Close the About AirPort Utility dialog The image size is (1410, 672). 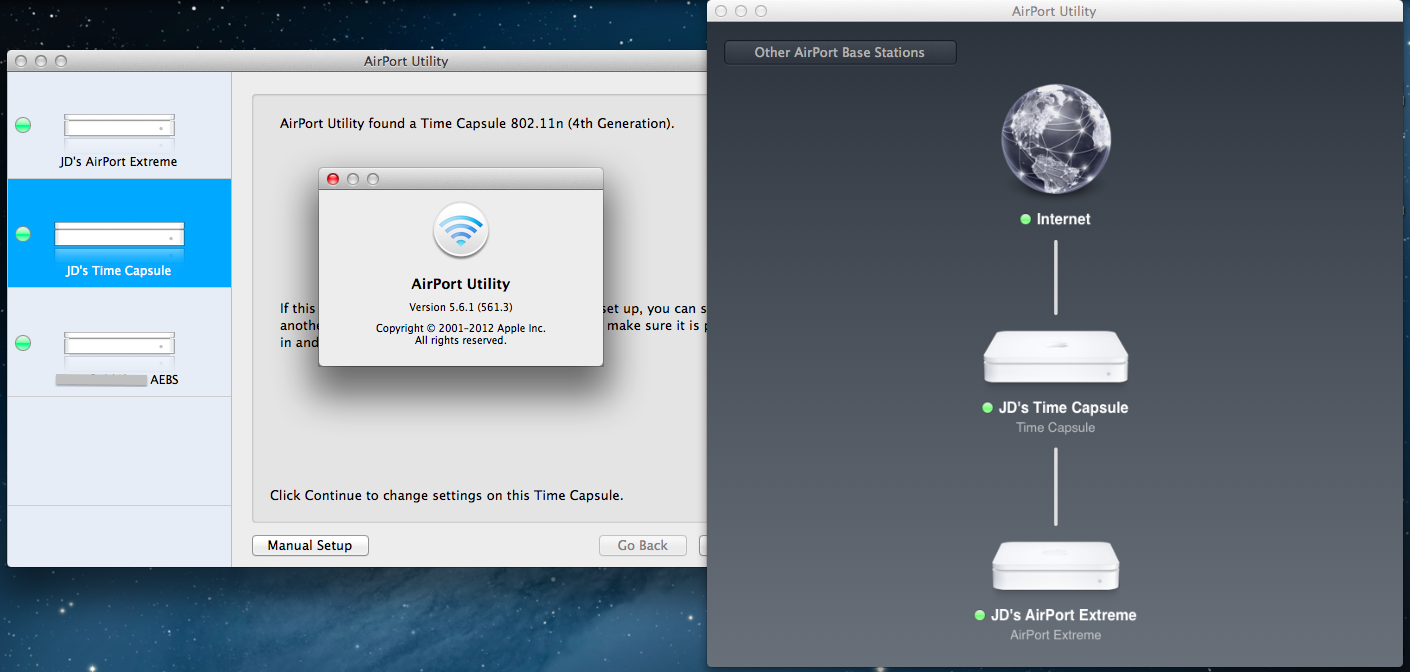[x=333, y=179]
